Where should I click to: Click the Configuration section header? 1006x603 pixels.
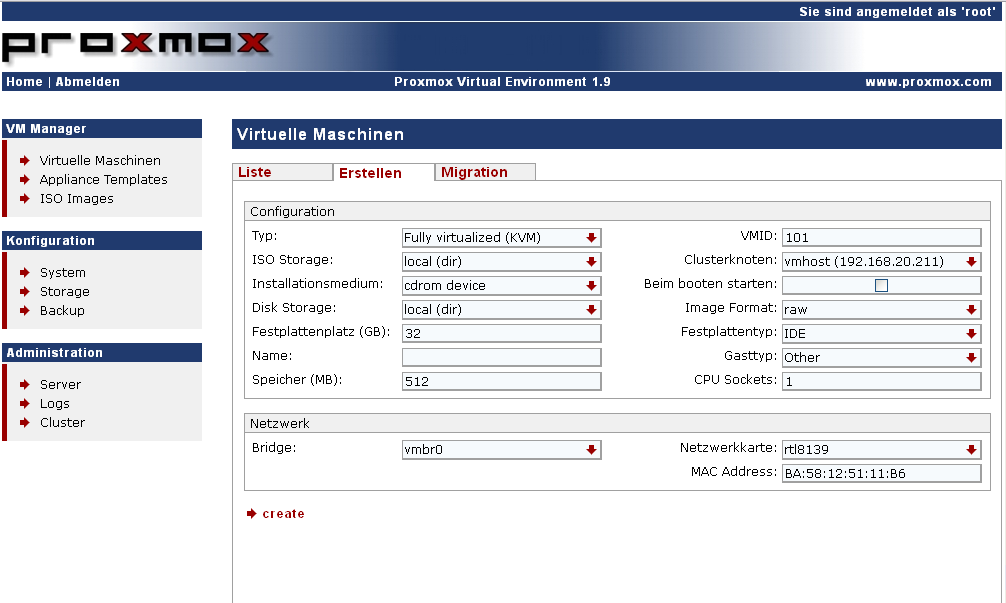(617, 212)
